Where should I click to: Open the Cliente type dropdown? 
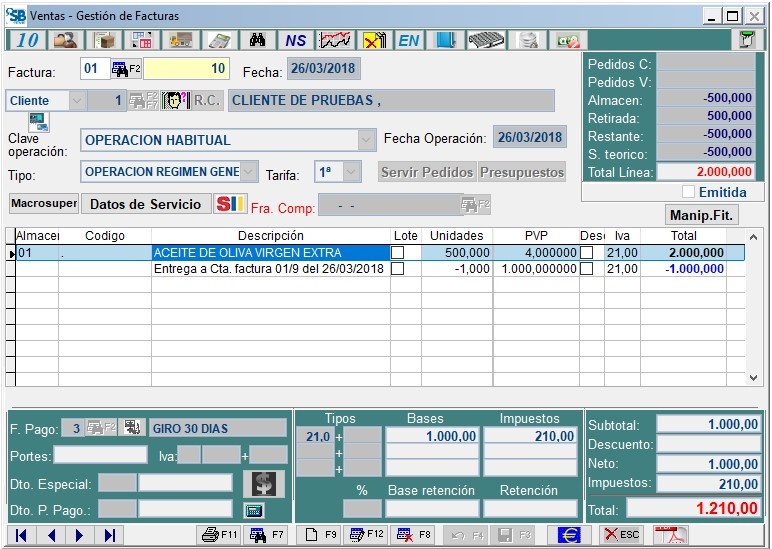[77, 100]
